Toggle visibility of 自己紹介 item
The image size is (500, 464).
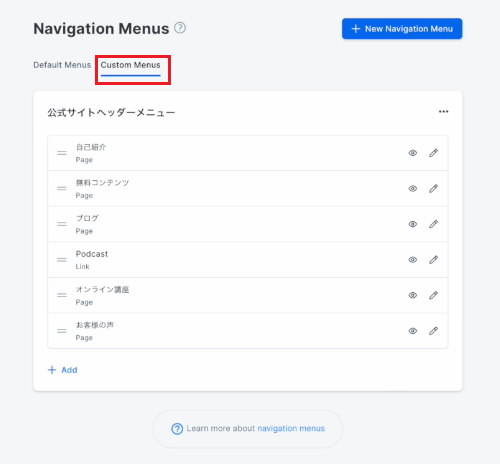(413, 153)
